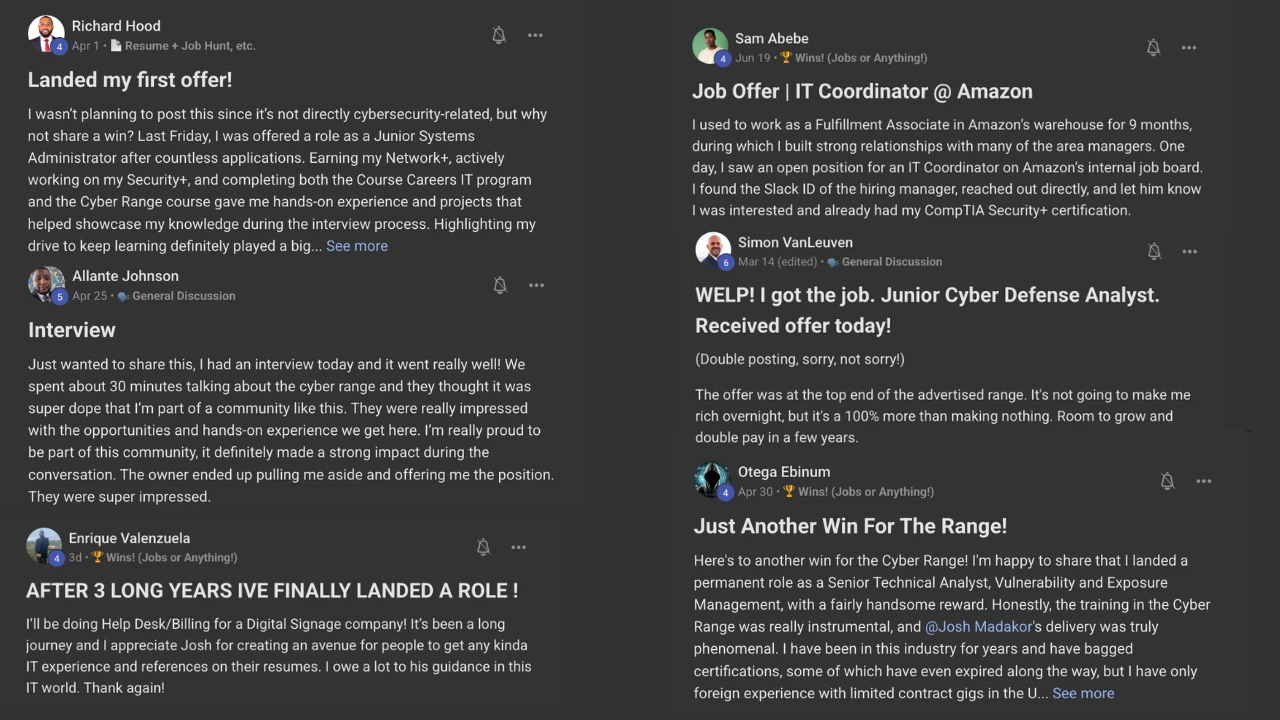Image resolution: width=1280 pixels, height=720 pixels.
Task: Toggle notification bell on Sam Abebe's post
Action: tap(1153, 48)
